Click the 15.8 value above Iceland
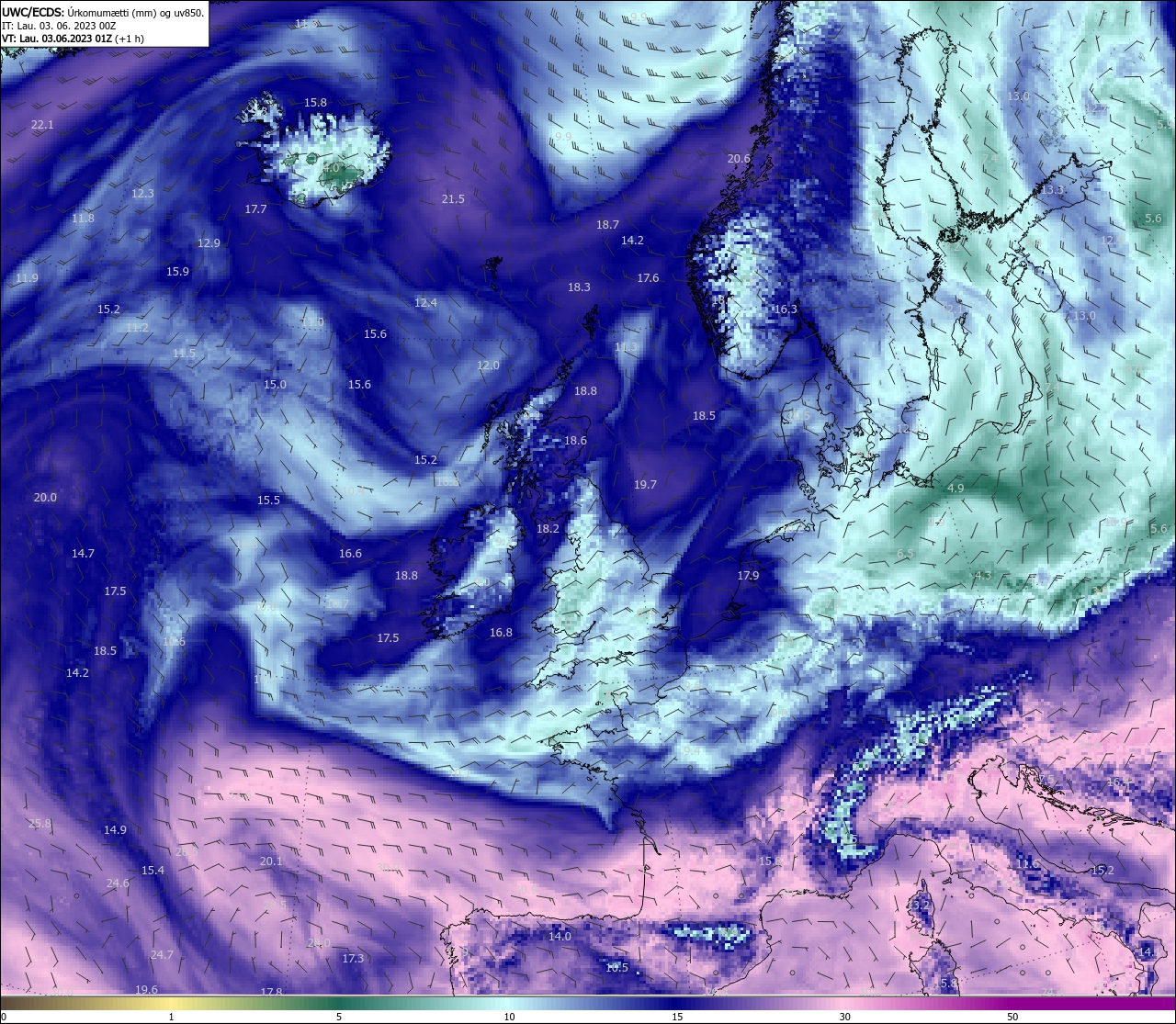Screen dimensions: 1176x1024 315,103
